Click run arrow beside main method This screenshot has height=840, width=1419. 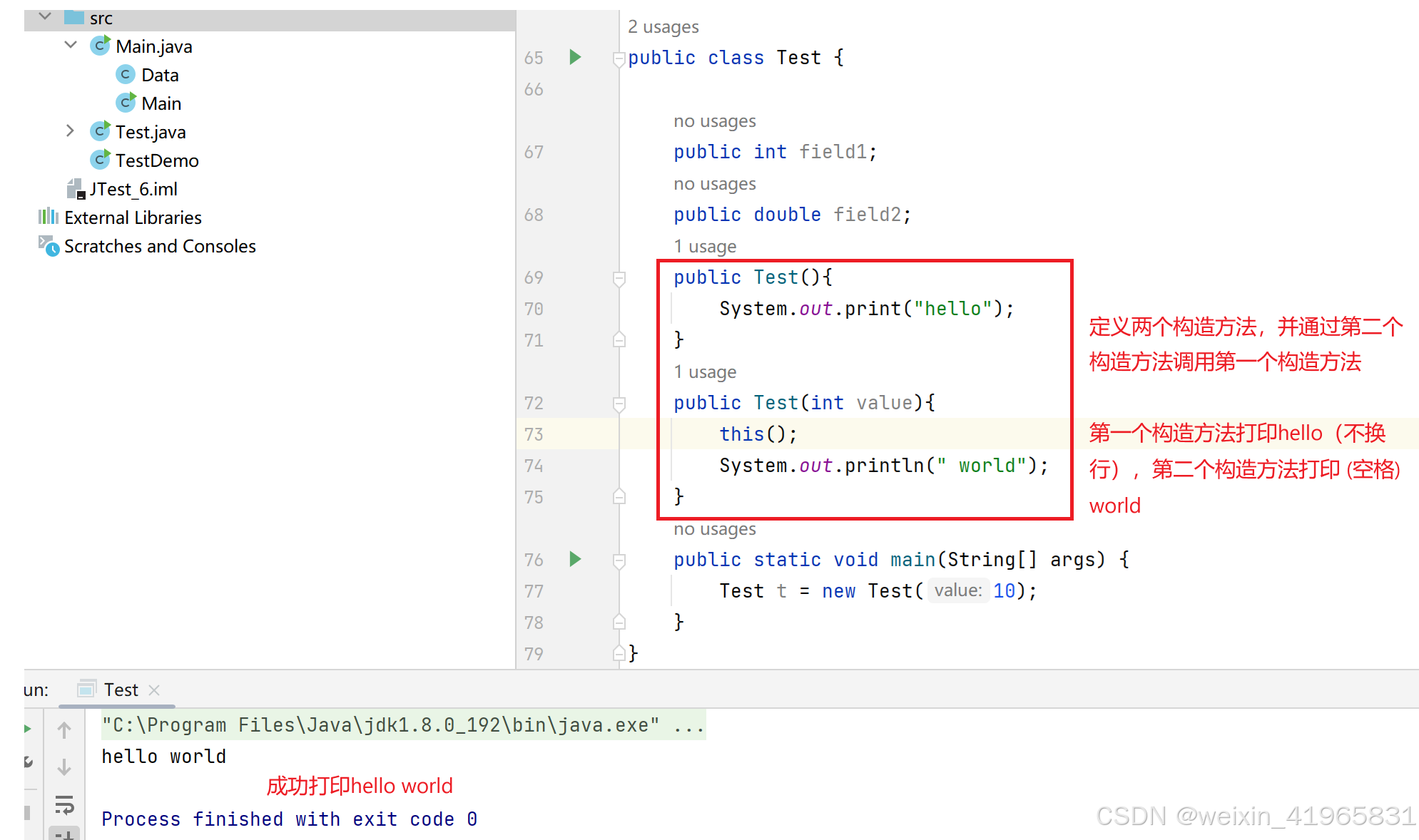coord(575,559)
